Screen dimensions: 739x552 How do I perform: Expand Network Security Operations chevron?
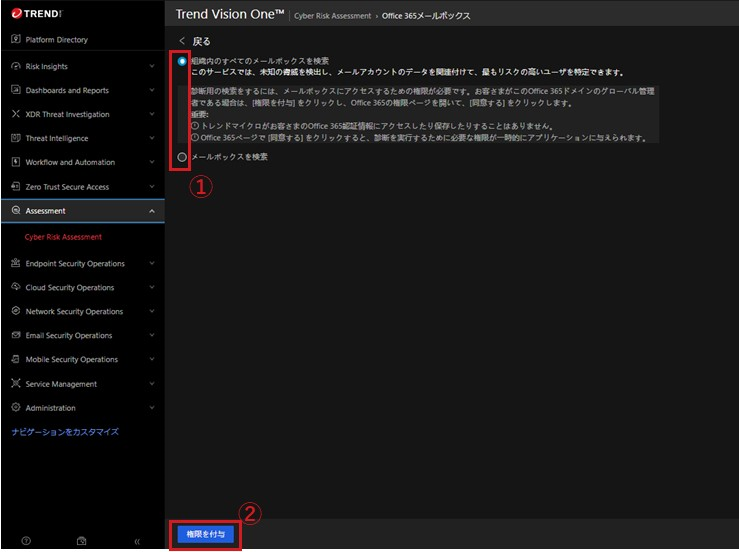pyautogui.click(x=152, y=311)
